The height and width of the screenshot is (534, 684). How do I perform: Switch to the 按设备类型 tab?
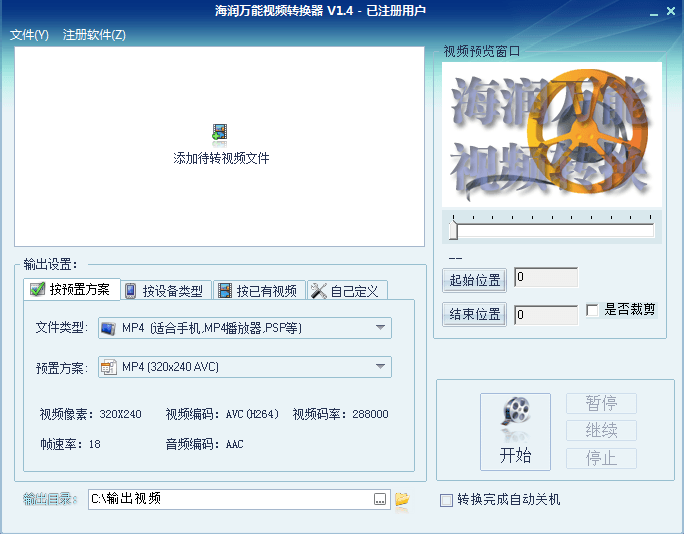tap(166, 291)
